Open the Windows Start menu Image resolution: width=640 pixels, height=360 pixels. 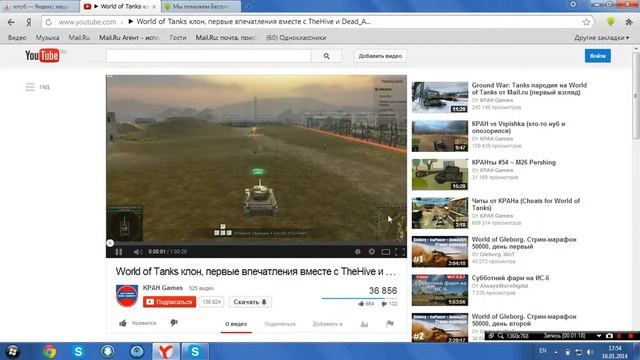click(x=12, y=351)
